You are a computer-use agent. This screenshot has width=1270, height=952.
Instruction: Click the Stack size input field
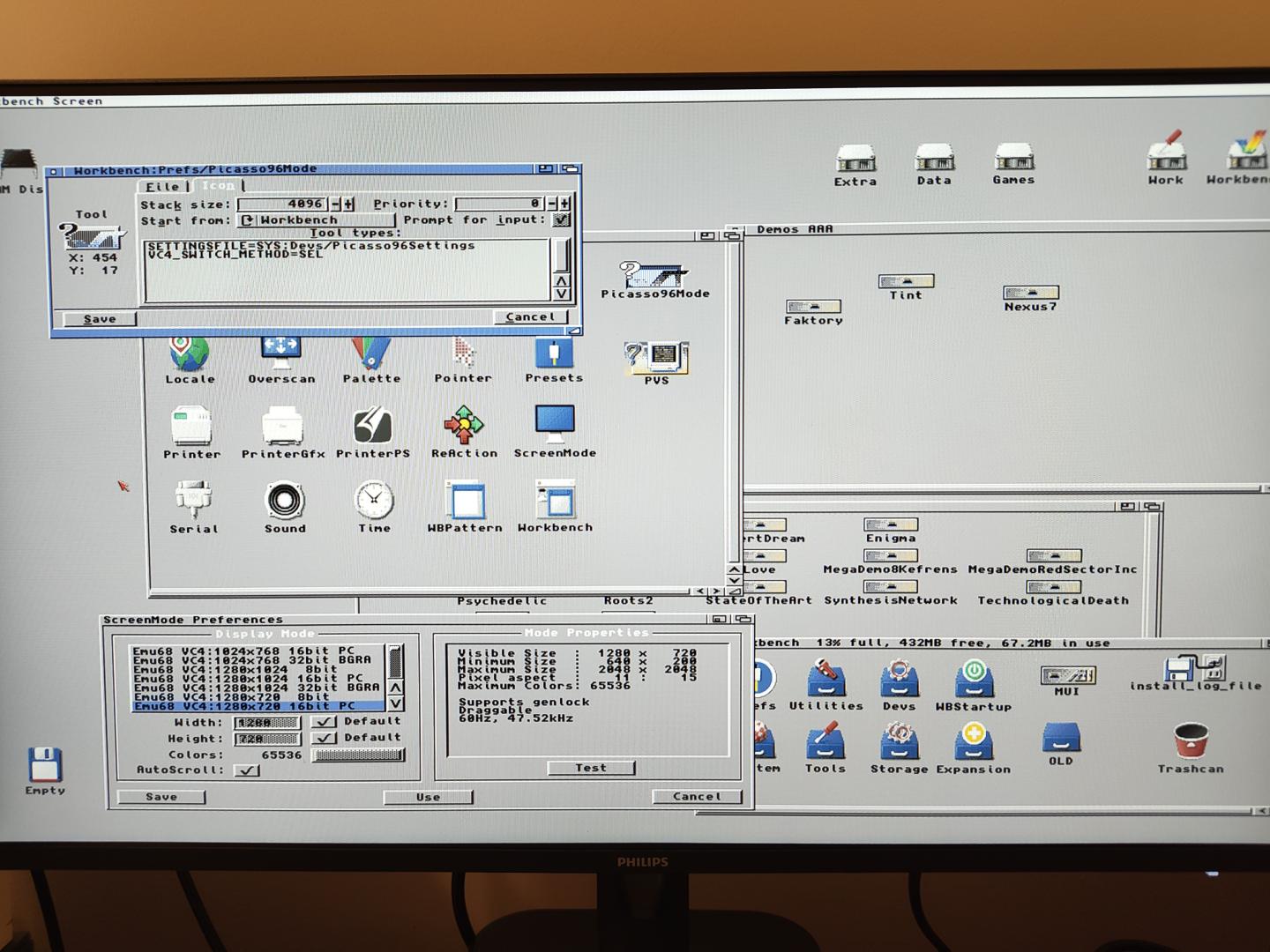[282, 204]
